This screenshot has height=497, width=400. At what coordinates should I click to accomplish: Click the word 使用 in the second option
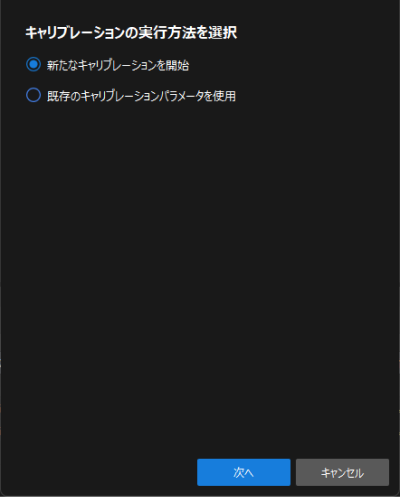coord(225,96)
